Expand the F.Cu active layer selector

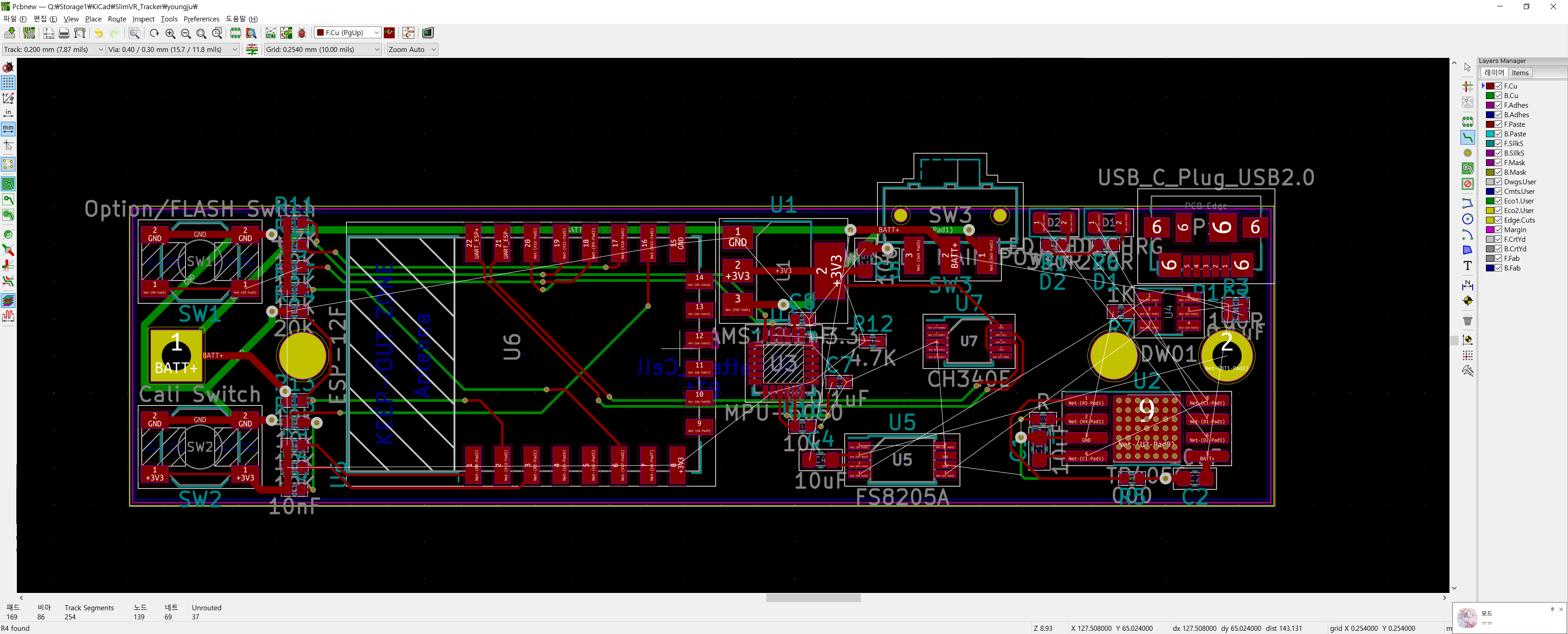click(377, 33)
